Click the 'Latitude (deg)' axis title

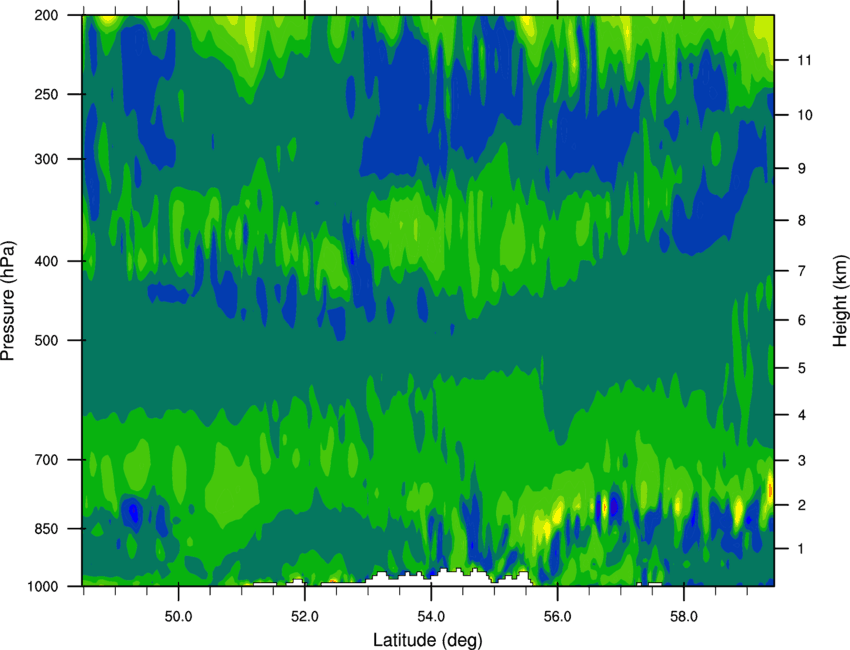click(427, 640)
